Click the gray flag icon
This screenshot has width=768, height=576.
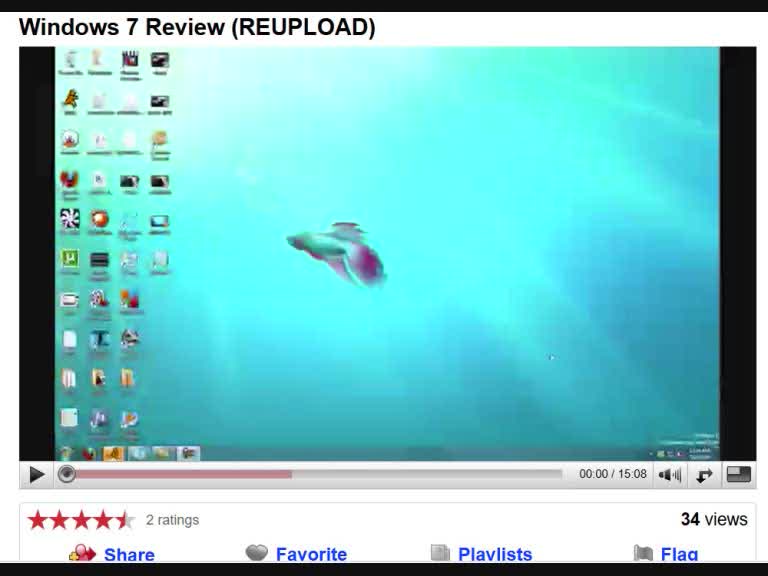[x=643, y=553]
